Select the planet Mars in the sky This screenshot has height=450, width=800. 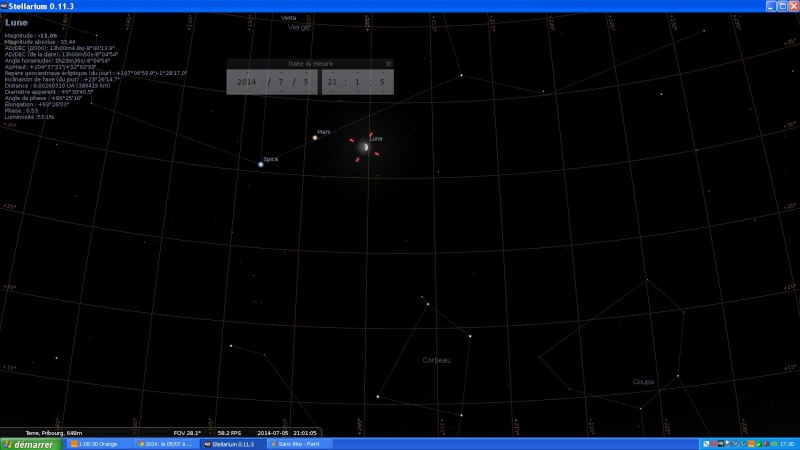315,138
